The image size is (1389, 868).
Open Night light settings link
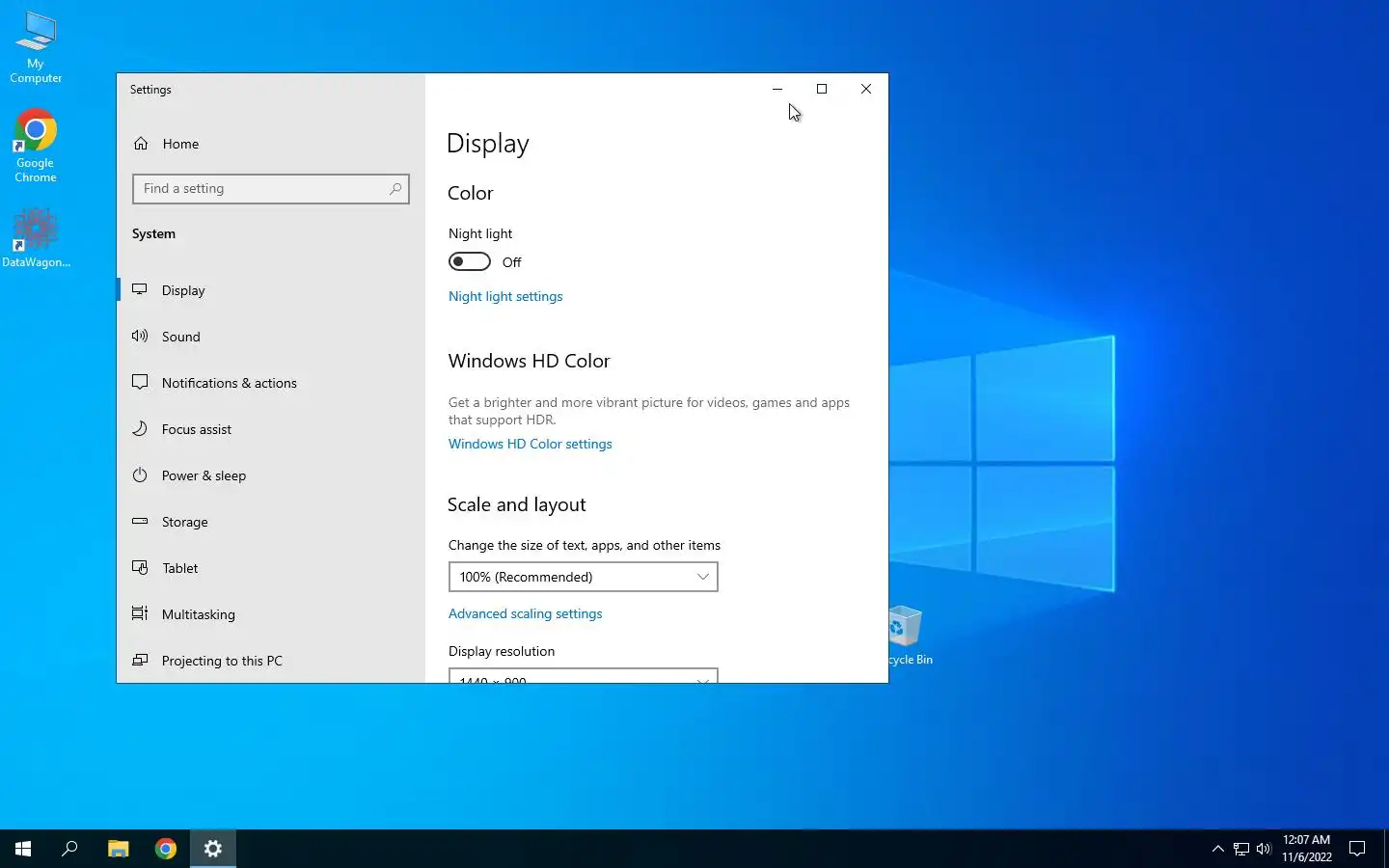tap(505, 296)
